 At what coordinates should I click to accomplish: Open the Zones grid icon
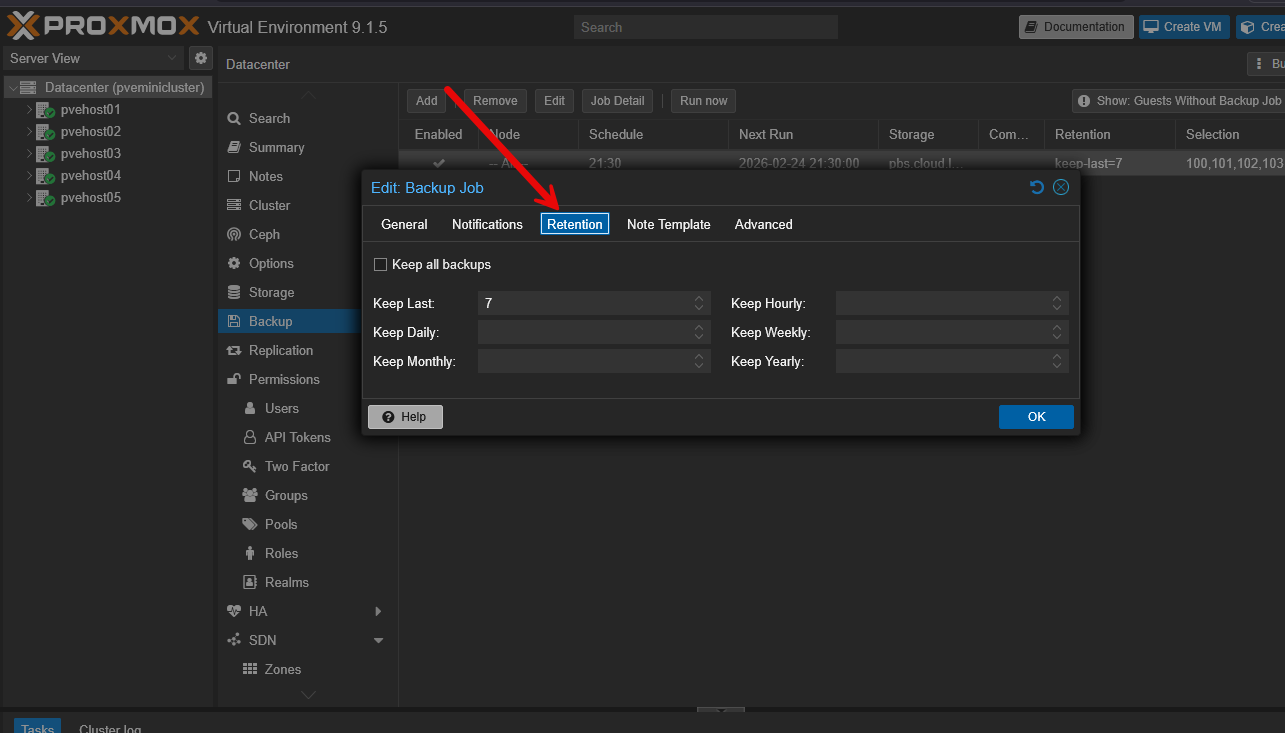(x=249, y=669)
